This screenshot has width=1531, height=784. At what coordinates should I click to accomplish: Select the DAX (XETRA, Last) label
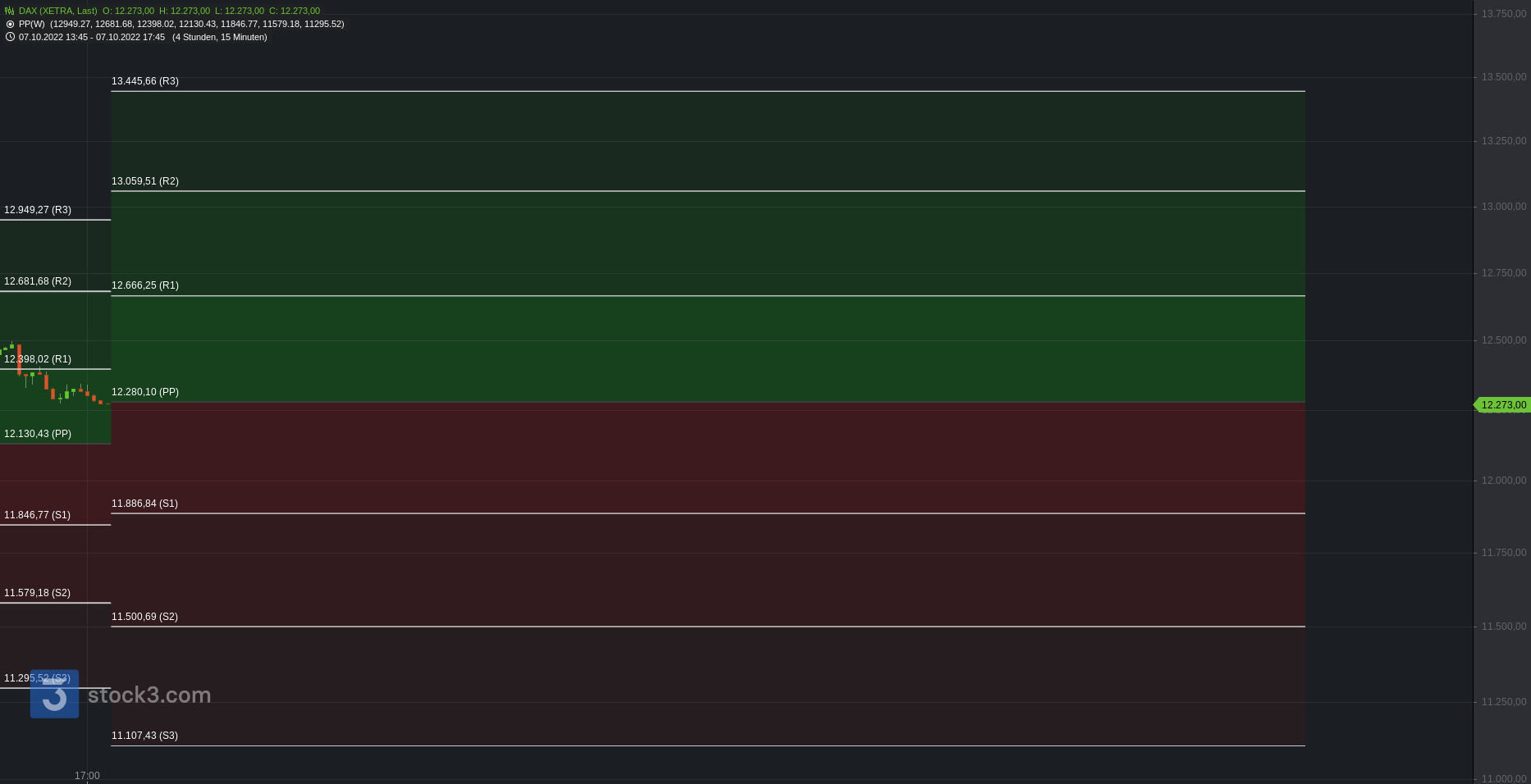pyautogui.click(x=58, y=11)
